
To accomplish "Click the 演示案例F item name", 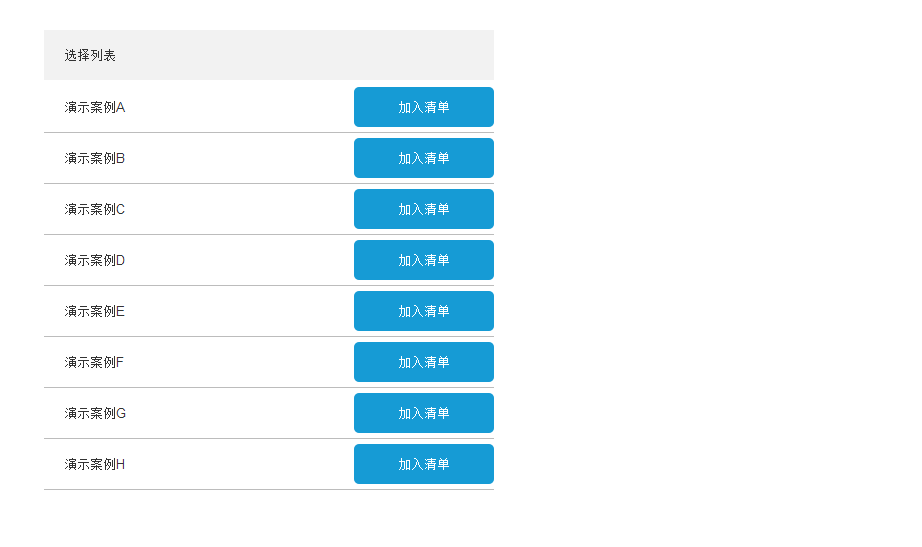I will (x=94, y=362).
